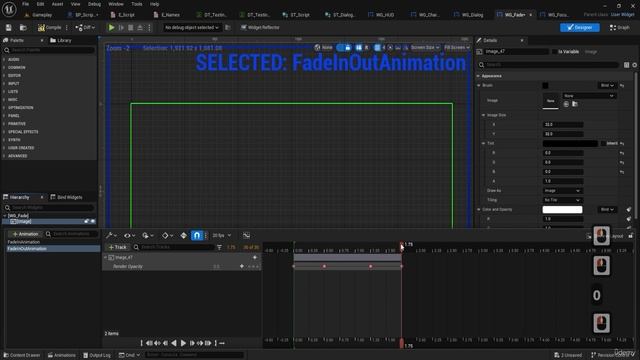This screenshot has height=360, width=640.
Task: Open the Asset menu
Action: 57,4
